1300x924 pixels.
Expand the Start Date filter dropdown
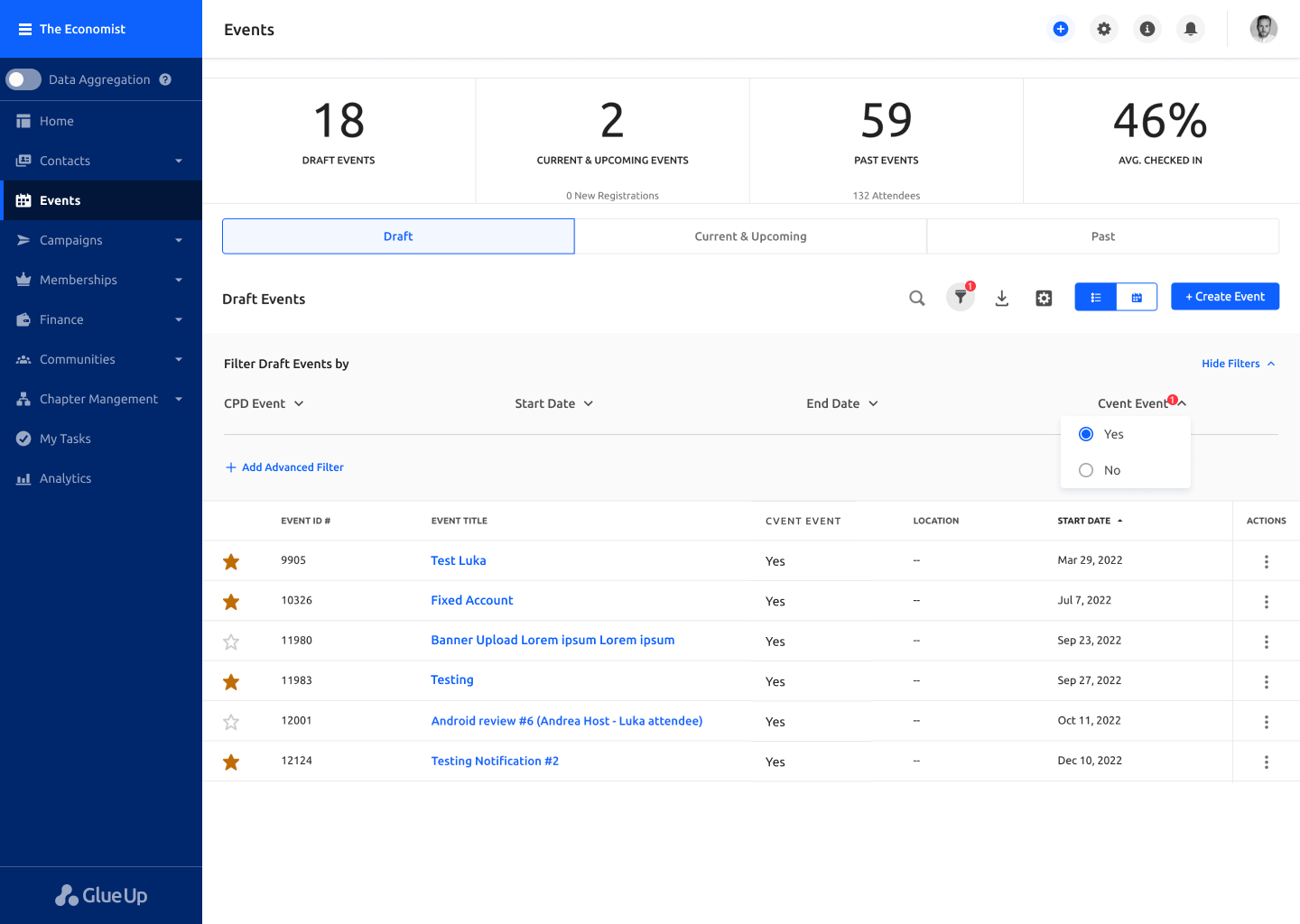553,403
